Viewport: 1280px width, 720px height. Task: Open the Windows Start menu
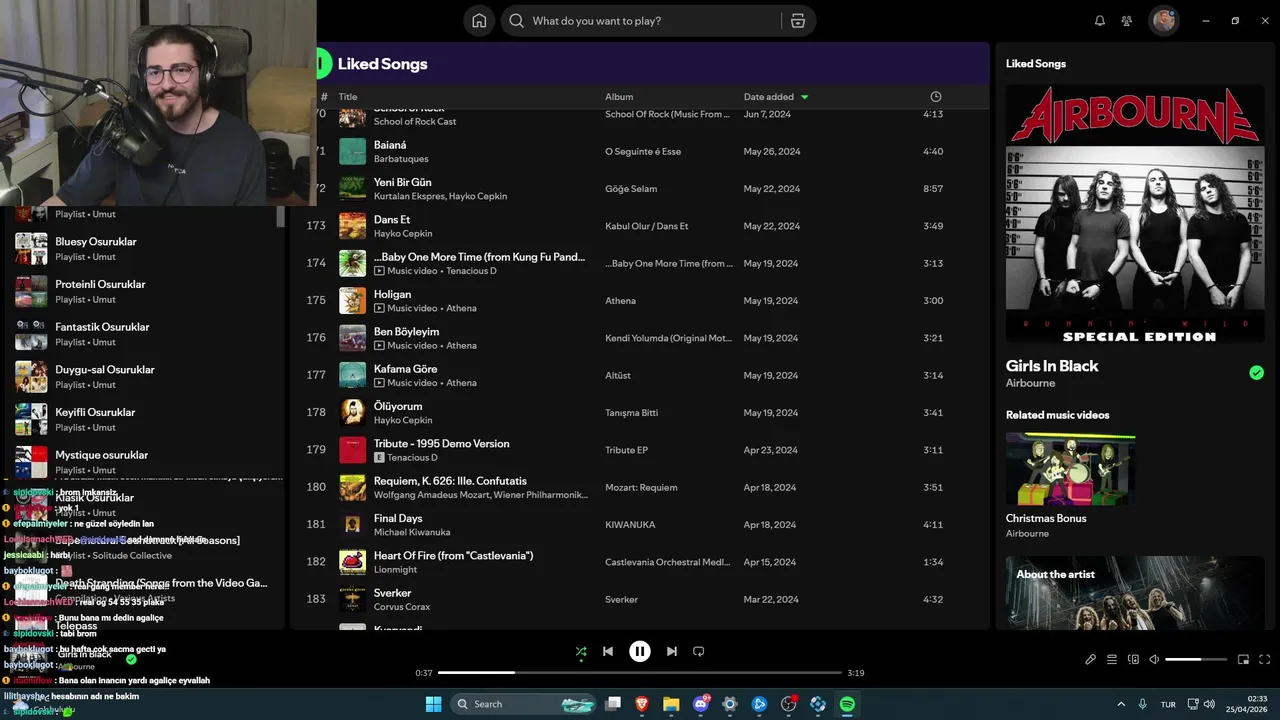tap(433, 704)
